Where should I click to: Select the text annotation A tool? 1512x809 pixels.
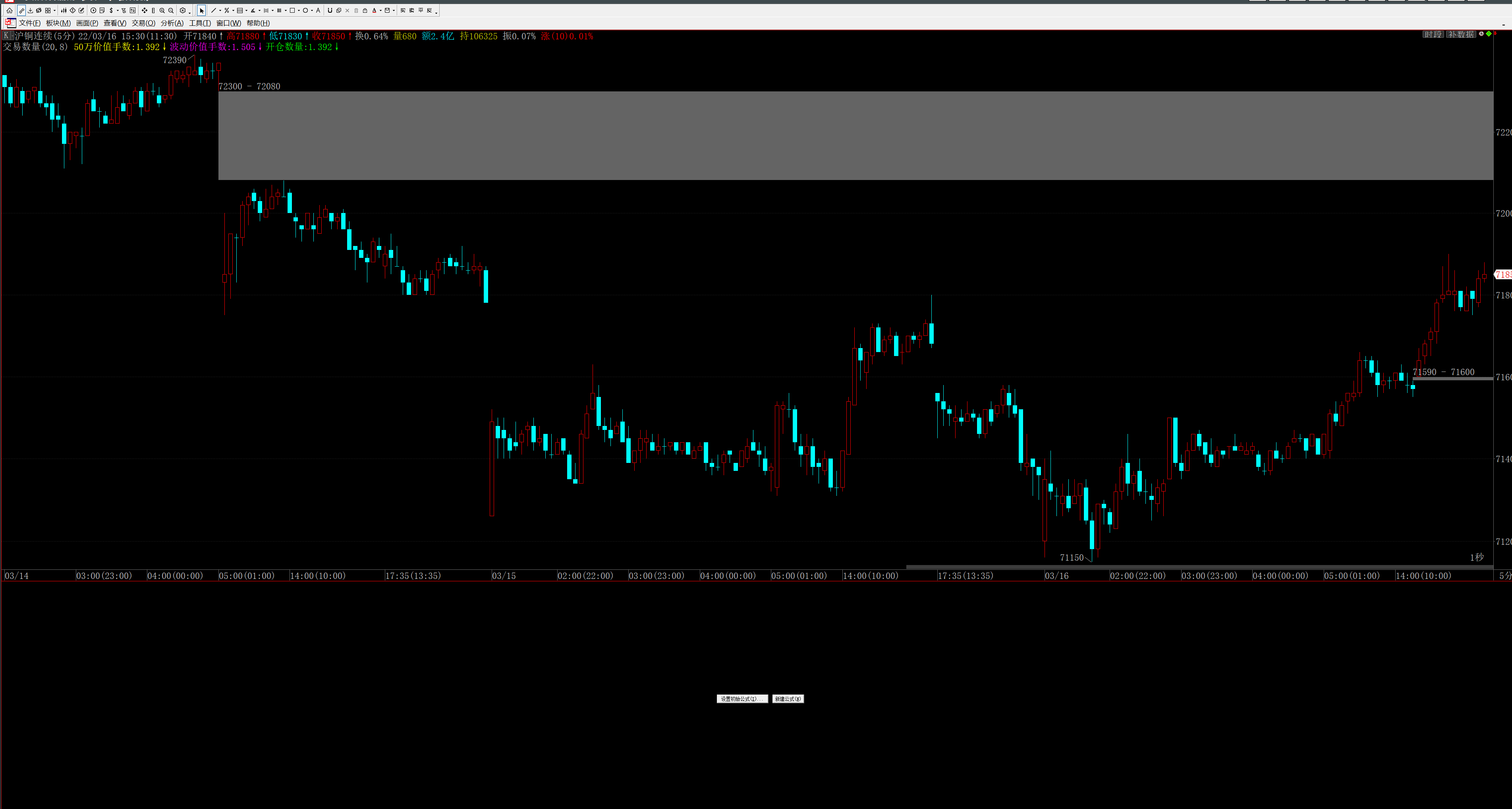pos(318,11)
